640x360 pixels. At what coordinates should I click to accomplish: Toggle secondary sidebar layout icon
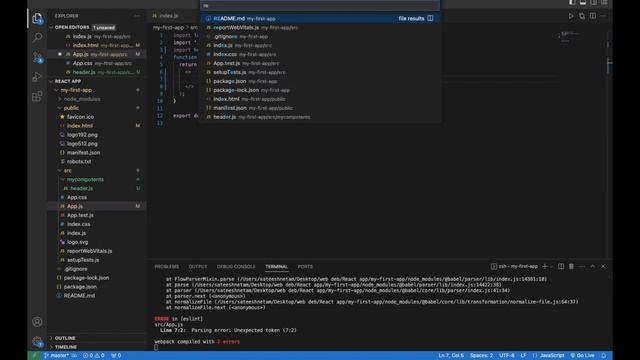[x=593, y=2]
